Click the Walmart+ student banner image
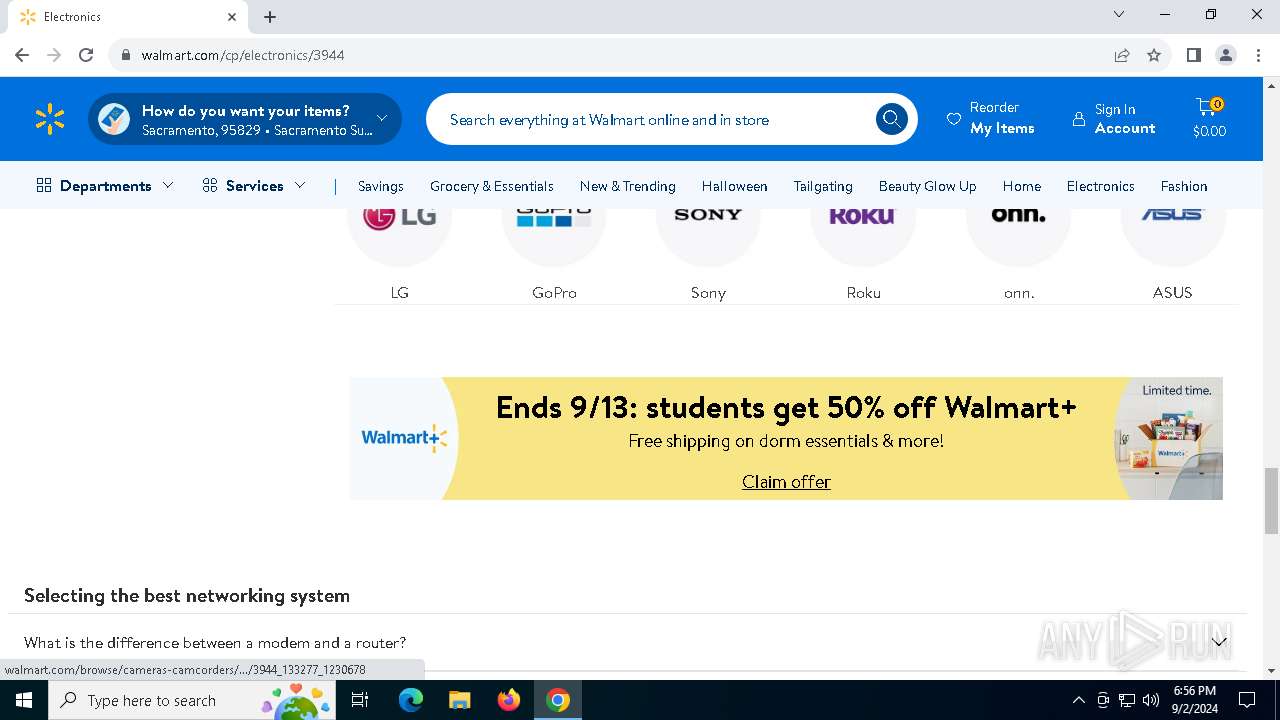The height and width of the screenshot is (720, 1280). click(x=786, y=438)
